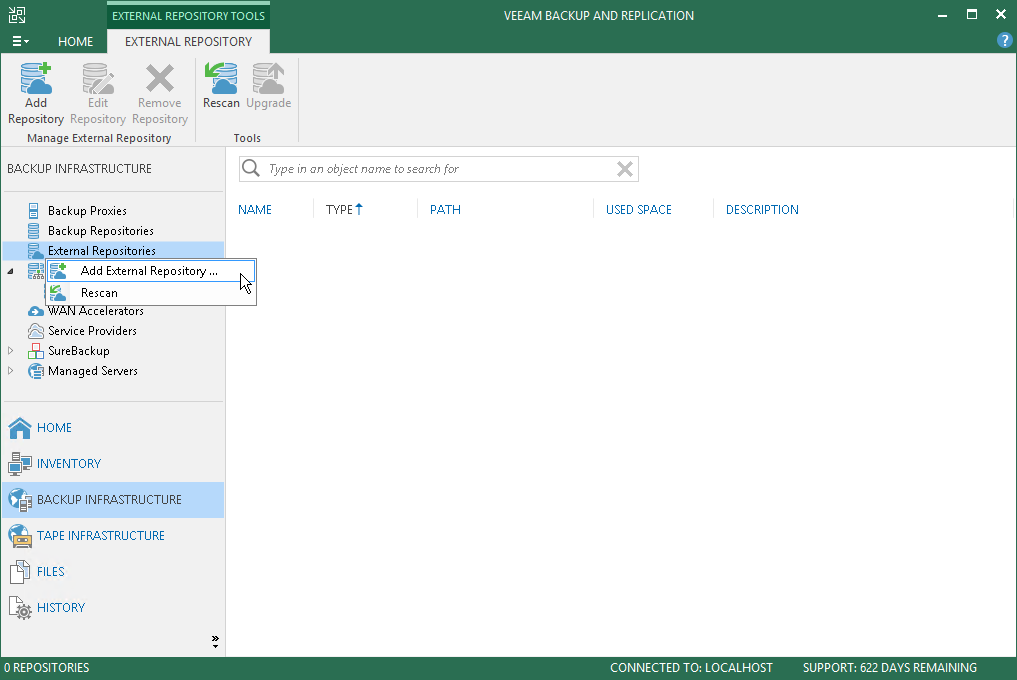Click CONNECTED TO: LOCALHOST status text

point(691,668)
